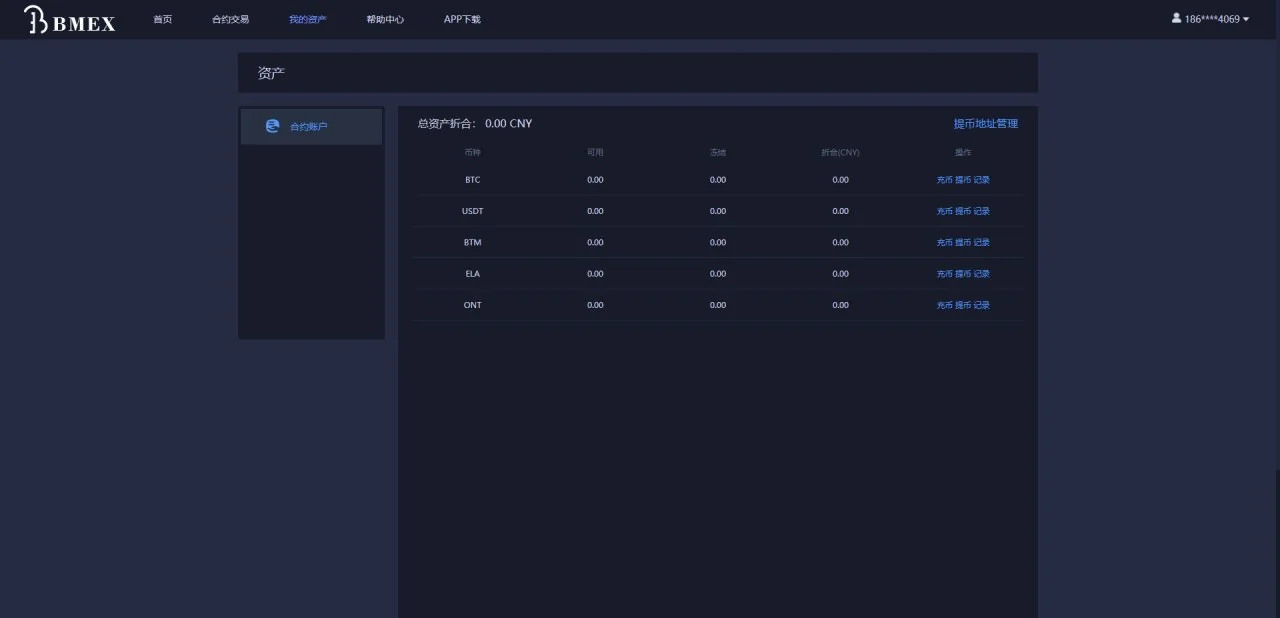This screenshot has width=1280, height=618.
Task: Open the 首页 home menu item
Action: click(162, 19)
